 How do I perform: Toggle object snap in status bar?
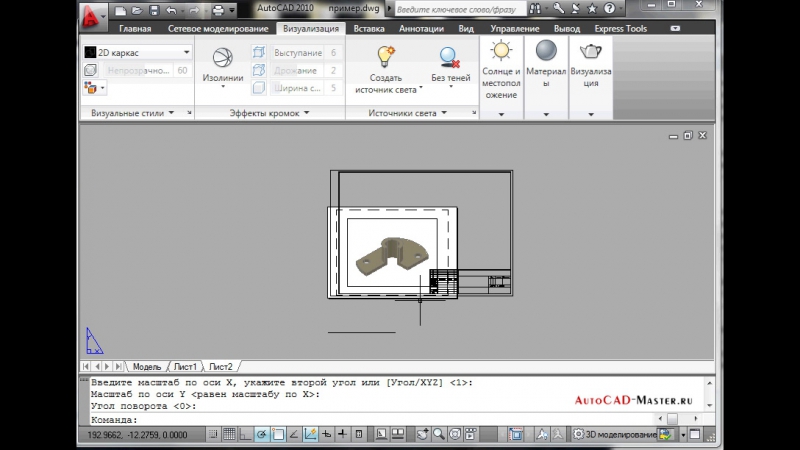[x=278, y=434]
